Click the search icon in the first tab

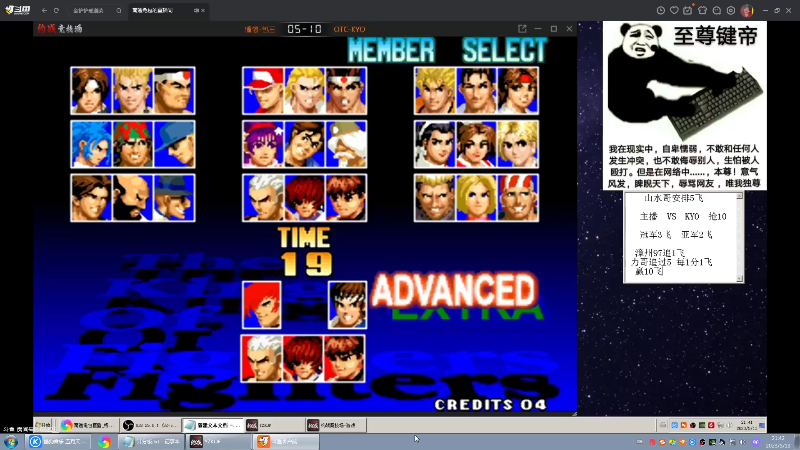tap(118, 10)
